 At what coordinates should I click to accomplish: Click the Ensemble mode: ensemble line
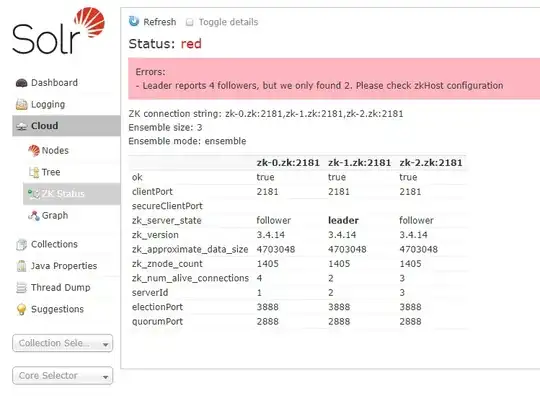click(187, 141)
